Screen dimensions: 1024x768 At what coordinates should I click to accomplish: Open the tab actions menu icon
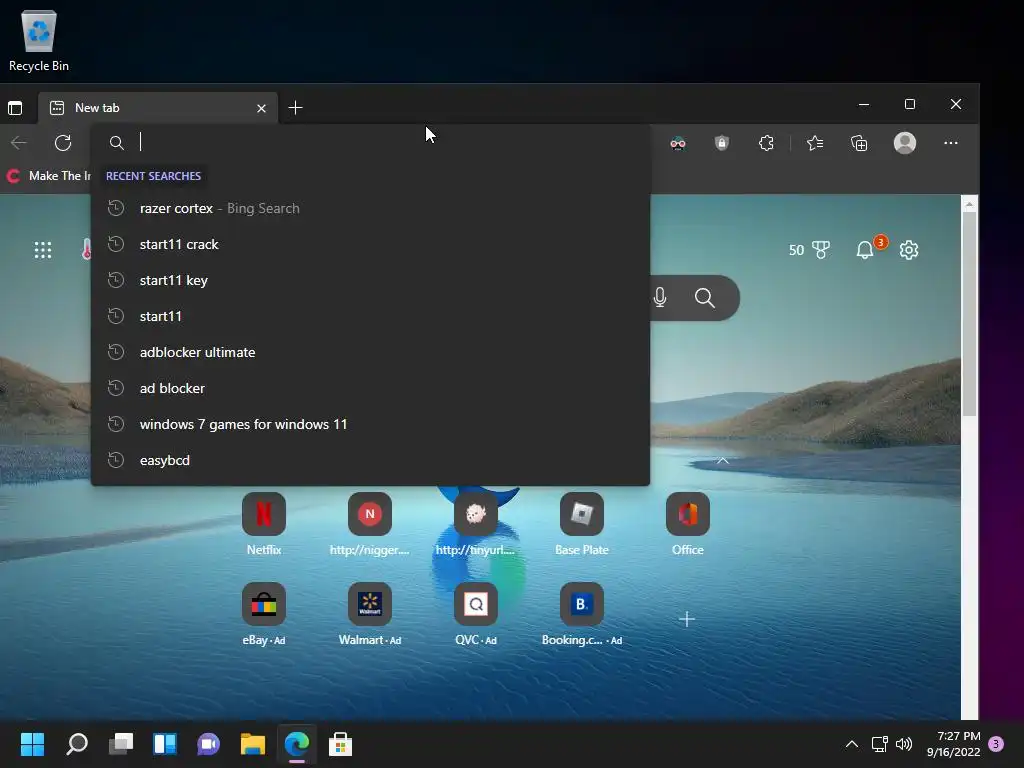pyautogui.click(x=15, y=108)
